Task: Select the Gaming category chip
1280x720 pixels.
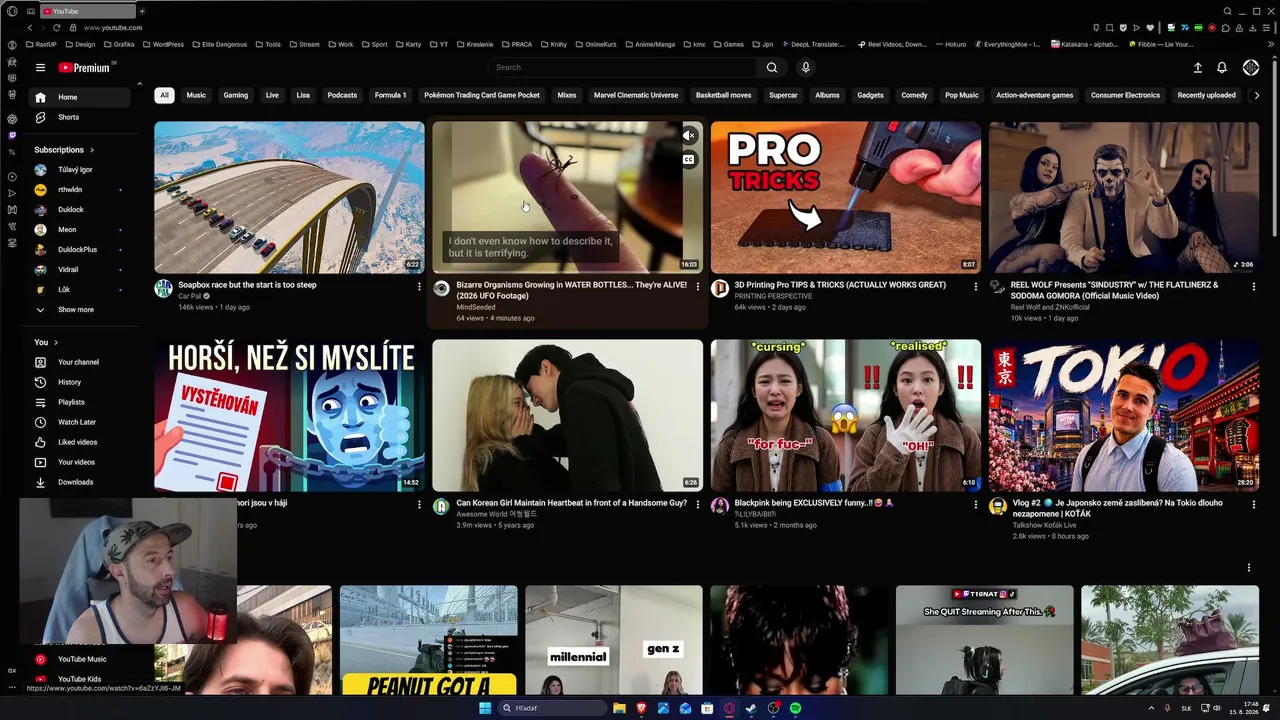Action: [236, 95]
